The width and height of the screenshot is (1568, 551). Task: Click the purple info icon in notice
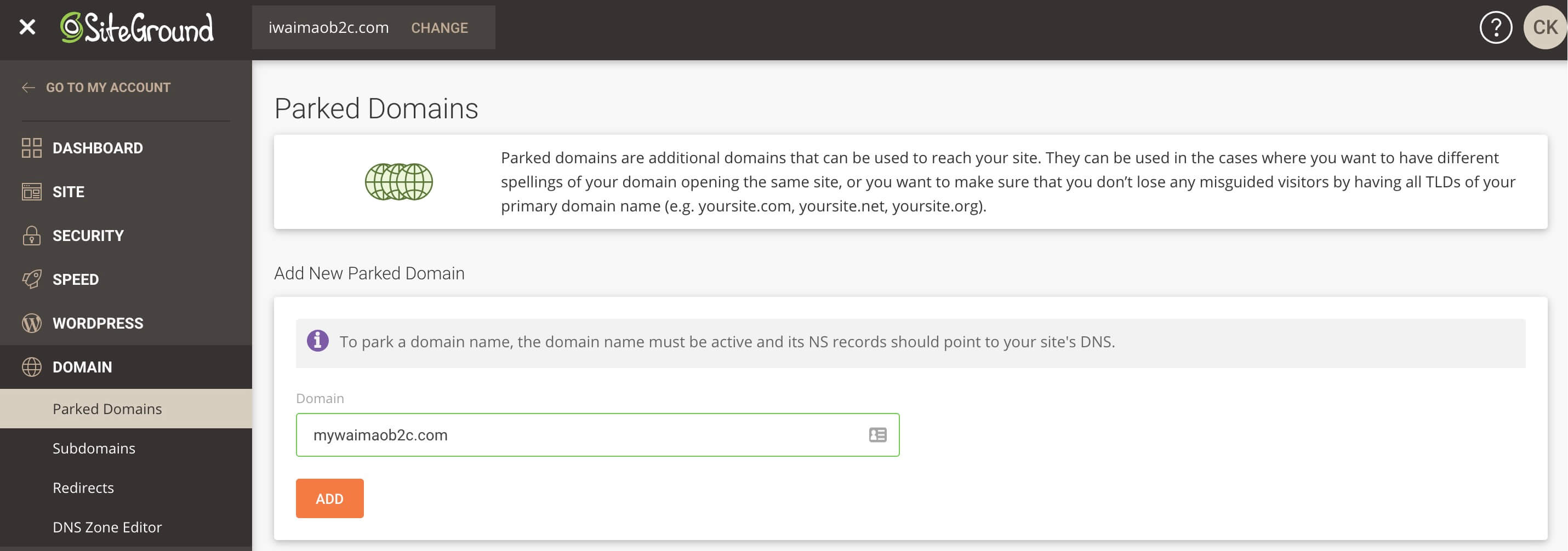click(317, 341)
